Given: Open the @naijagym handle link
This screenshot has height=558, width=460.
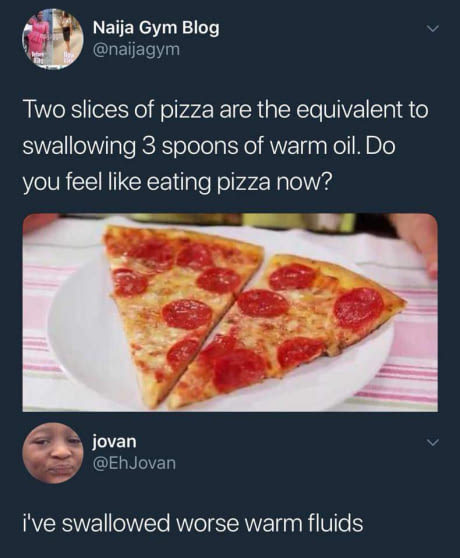Looking at the screenshot, I should point(136,49).
